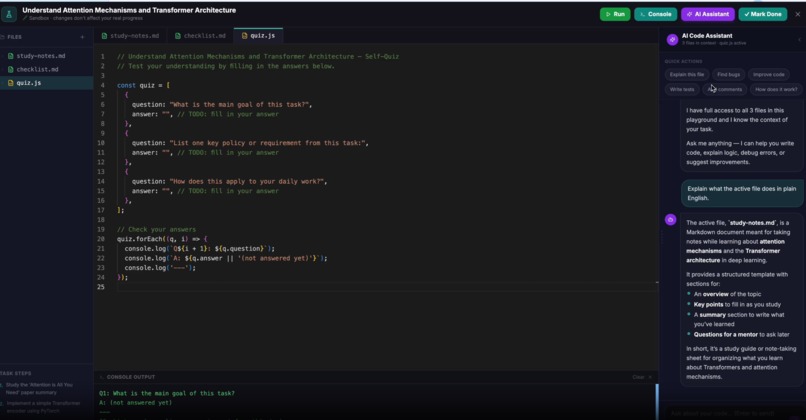Click the file icon beside checklist.md in the sidebar
Viewport: 806px width, 420px height.
click(10, 69)
